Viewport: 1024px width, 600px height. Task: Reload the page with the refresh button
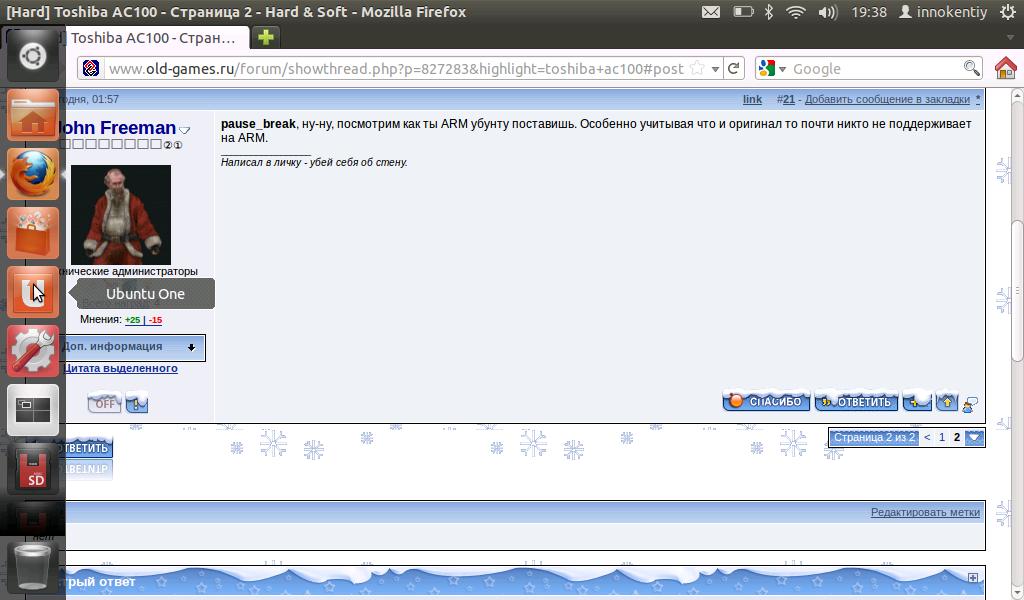733,68
